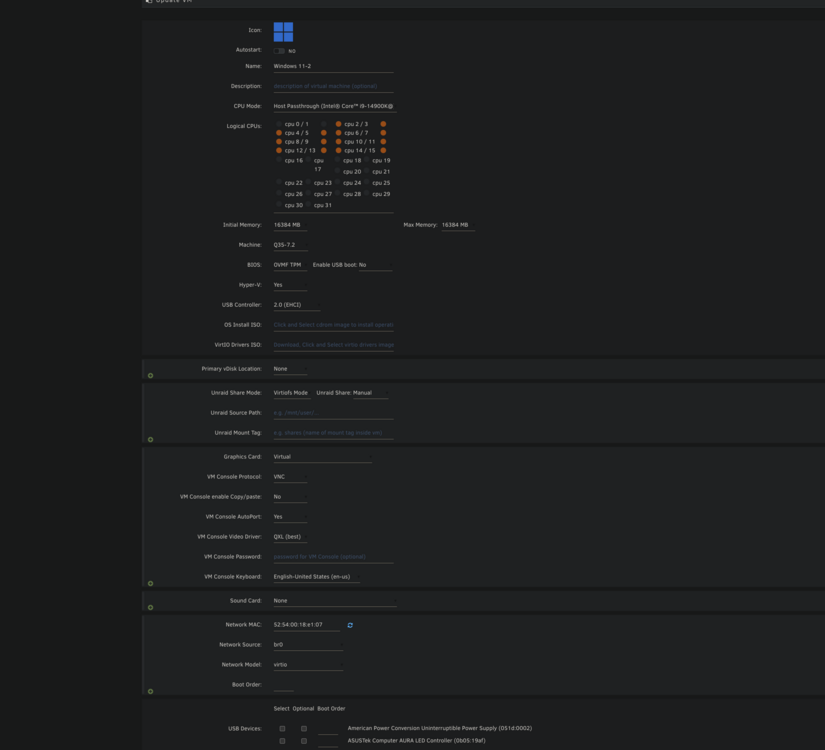Click the Unraid Source Path field

pyautogui.click(x=334, y=414)
